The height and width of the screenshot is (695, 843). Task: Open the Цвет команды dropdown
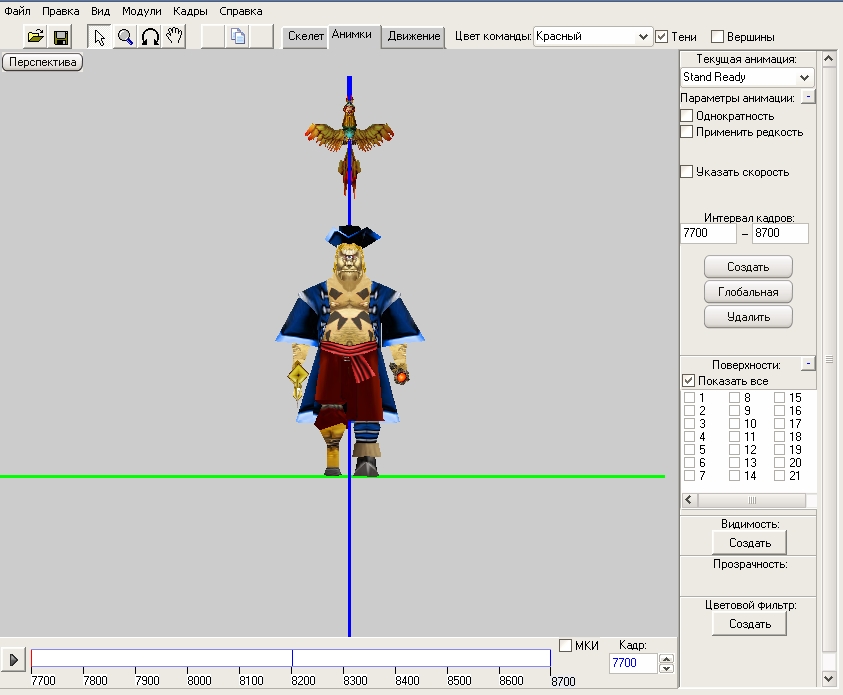coord(643,36)
